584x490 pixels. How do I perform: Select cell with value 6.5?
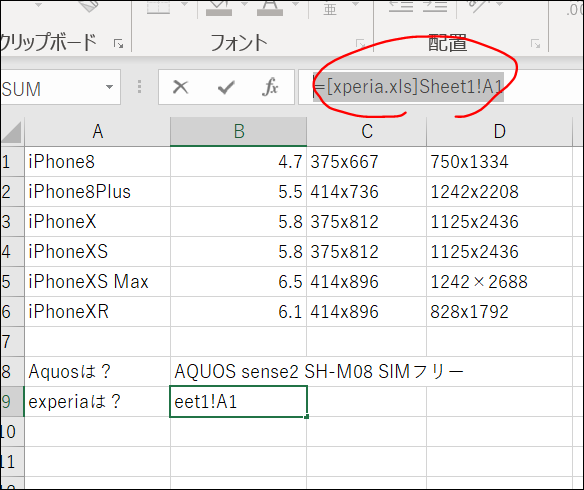click(238, 281)
